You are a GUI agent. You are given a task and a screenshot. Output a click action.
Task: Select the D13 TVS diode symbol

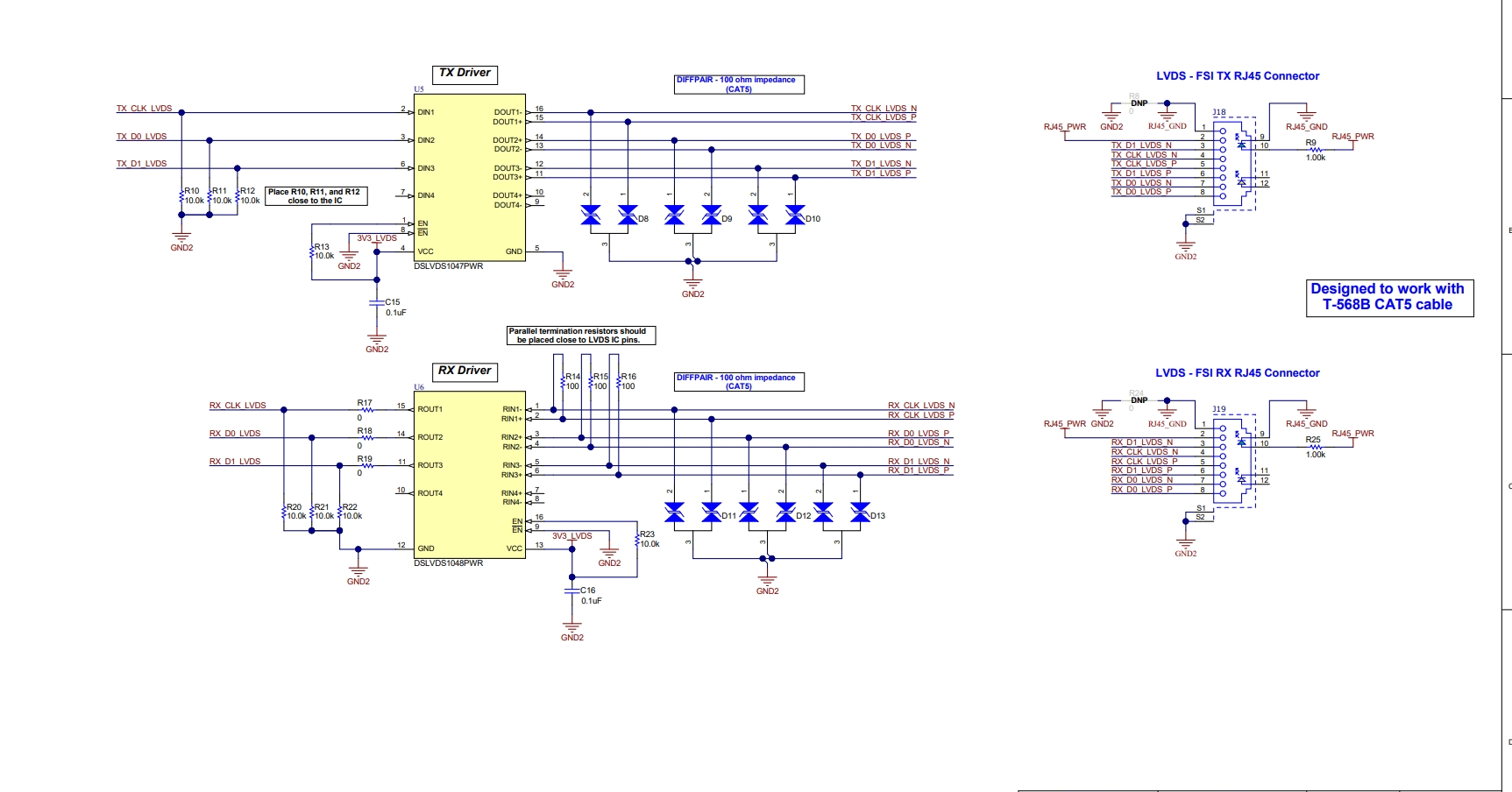[x=841, y=513]
